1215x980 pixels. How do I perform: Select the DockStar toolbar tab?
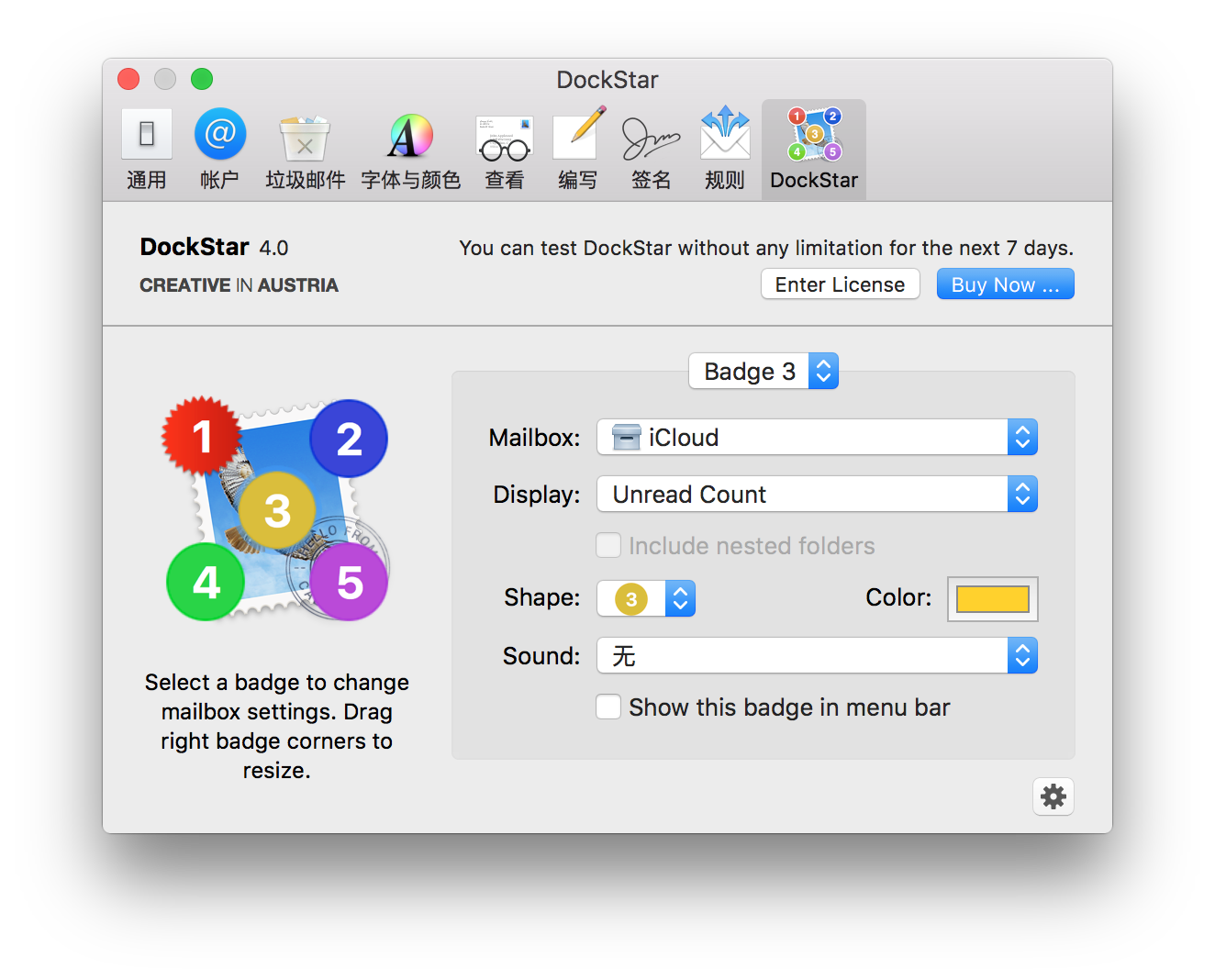814,150
